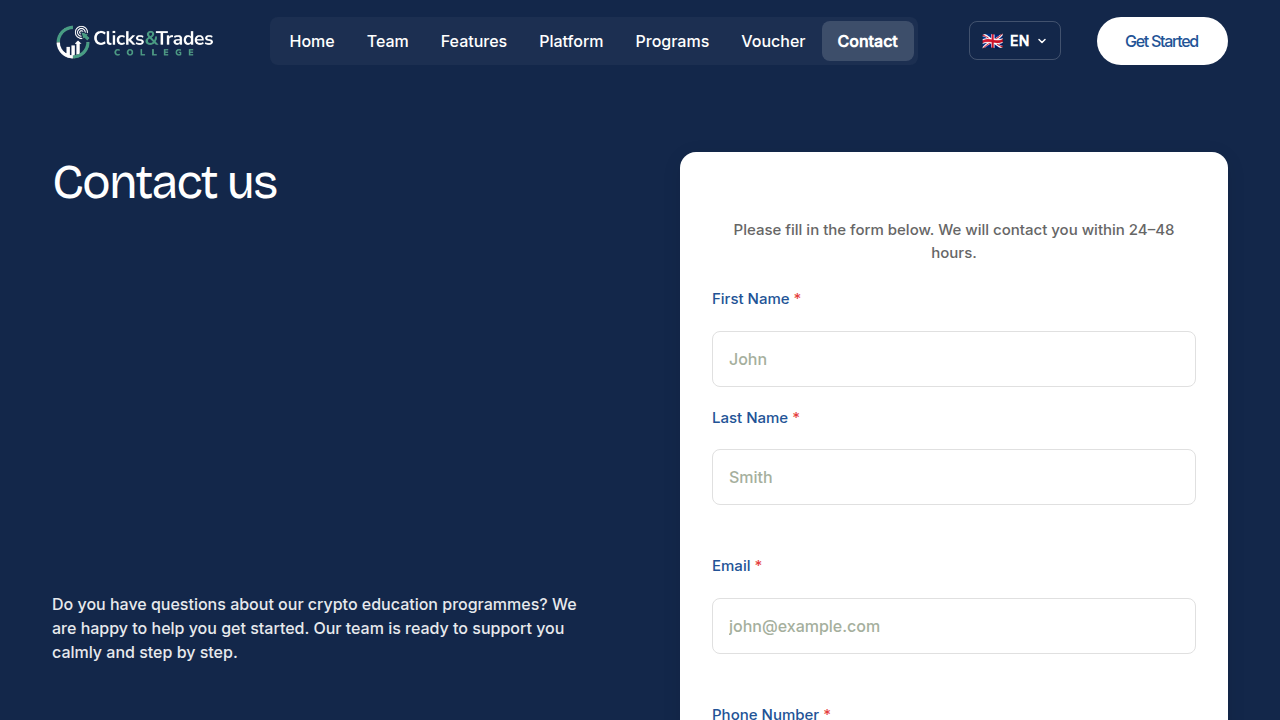The width and height of the screenshot is (1280, 720).
Task: Click the UK flag icon
Action: pos(992,41)
